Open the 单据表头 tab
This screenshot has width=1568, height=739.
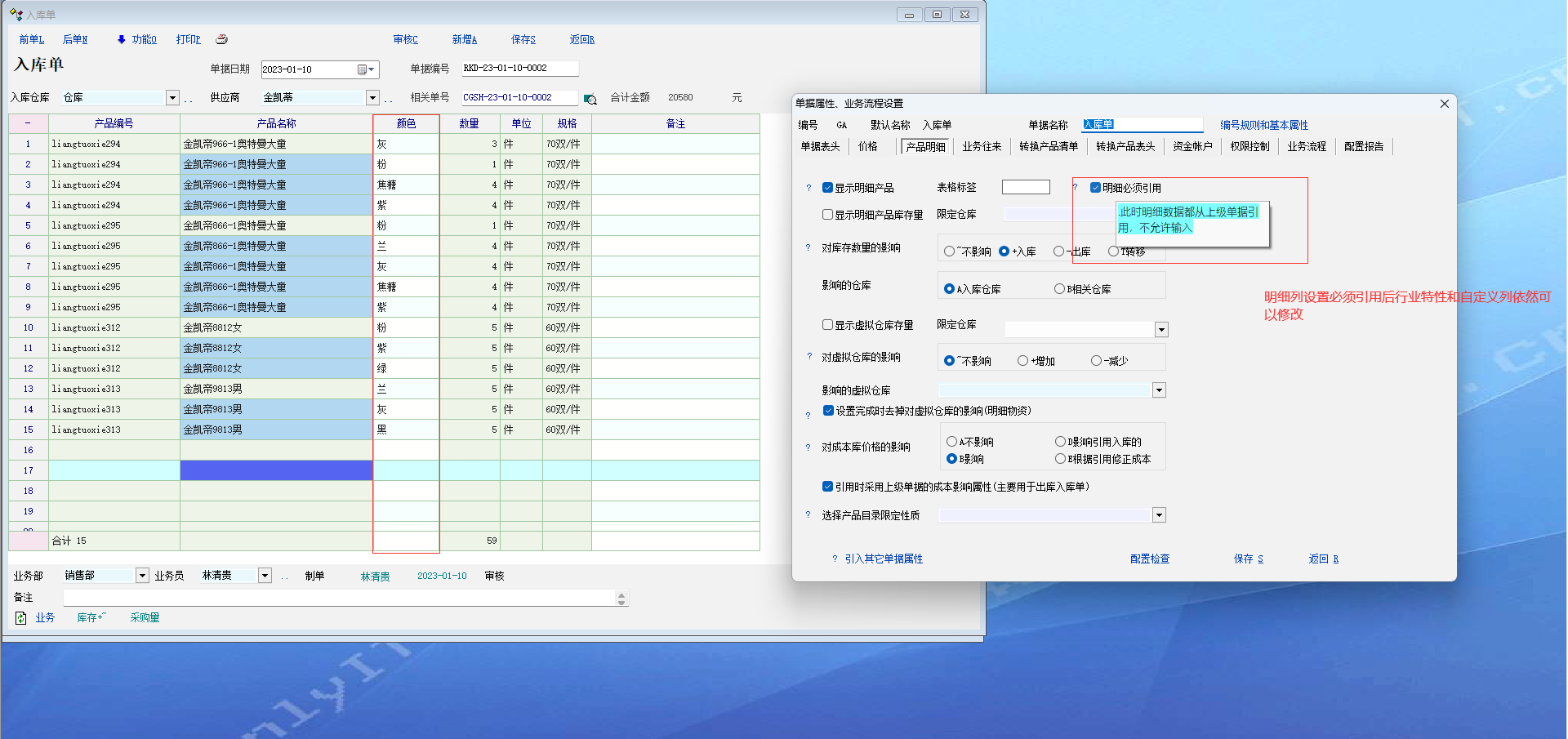820,147
